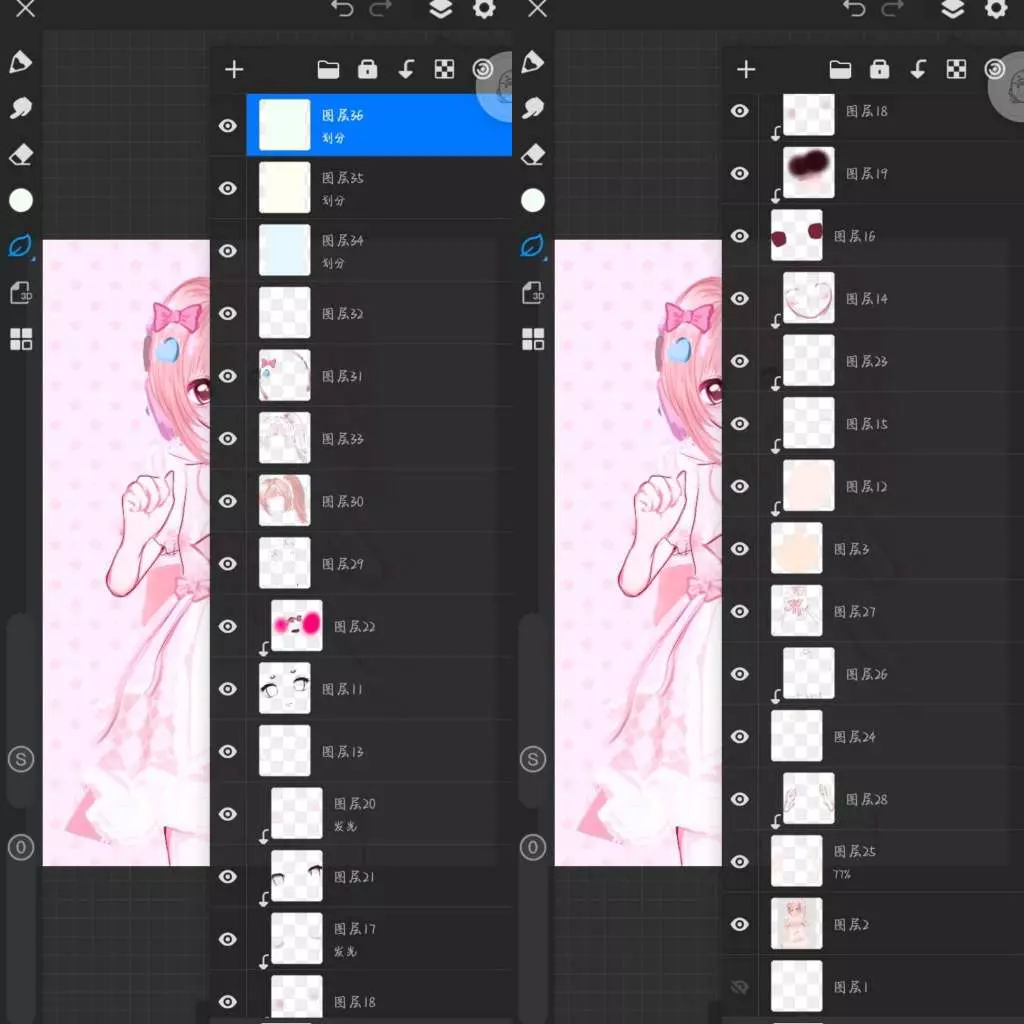Open the white color swatch in left screenshot
This screenshot has width=1024, height=1024.
(21, 200)
